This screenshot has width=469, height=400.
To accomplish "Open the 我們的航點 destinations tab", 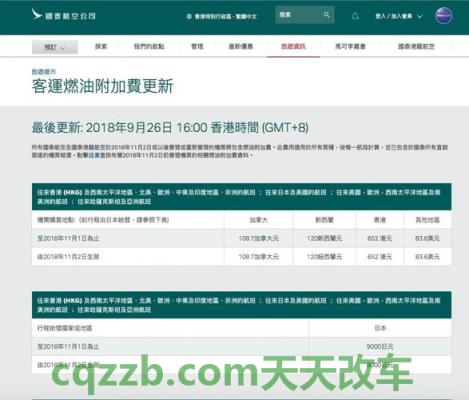I will coord(149,46).
